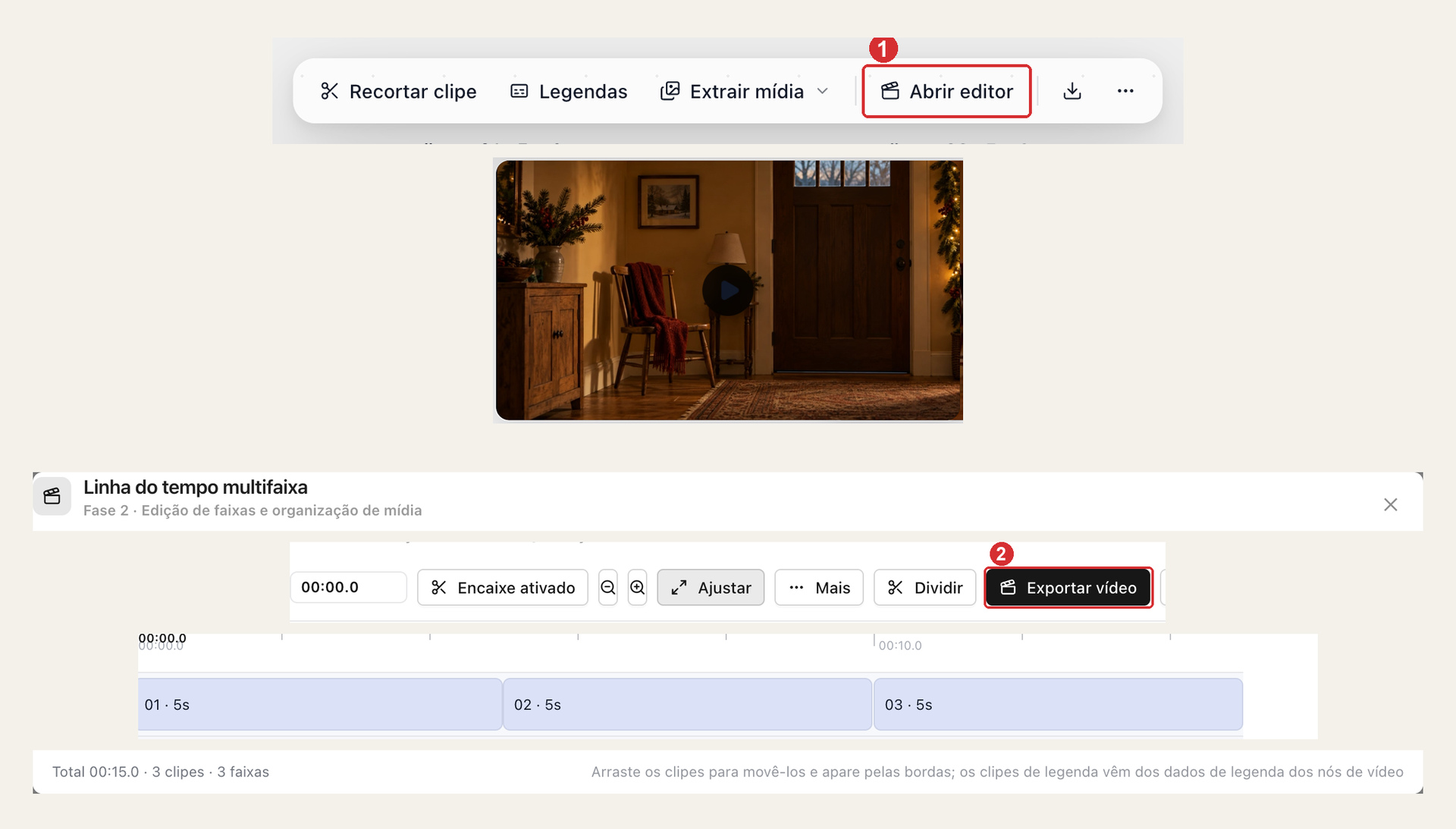Click the download icon in the top toolbar
This screenshot has width=1456, height=829.
click(x=1072, y=91)
